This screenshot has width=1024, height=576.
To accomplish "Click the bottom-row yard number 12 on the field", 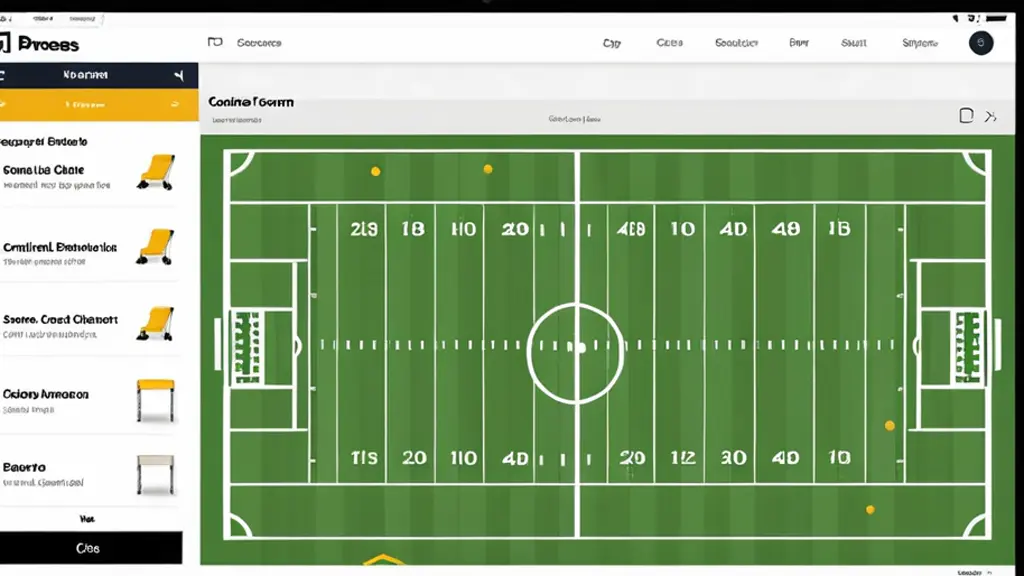I will [682, 458].
